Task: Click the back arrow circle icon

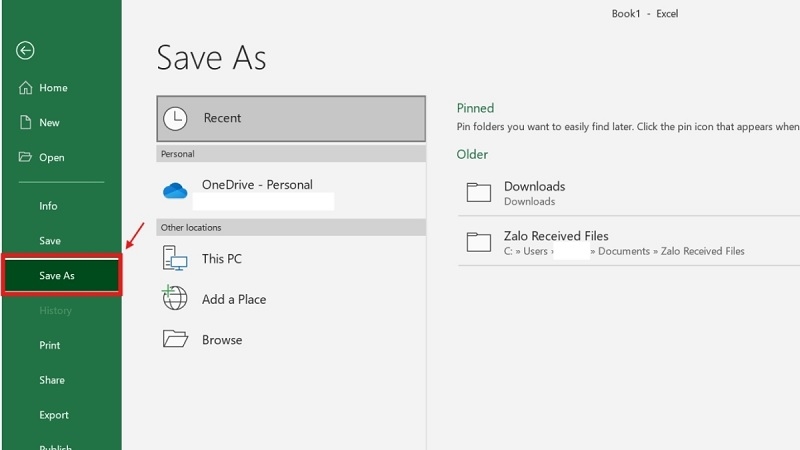Action: 25,51
